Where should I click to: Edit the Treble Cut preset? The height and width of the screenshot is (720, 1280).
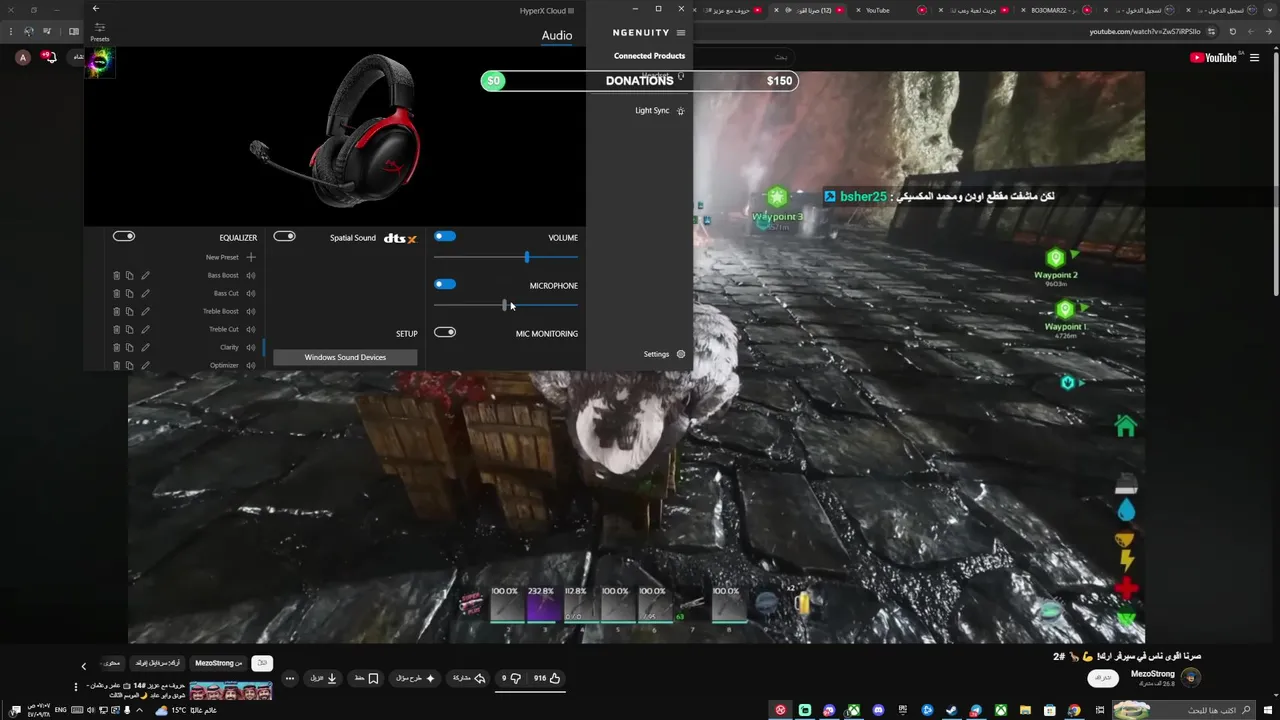coord(145,330)
